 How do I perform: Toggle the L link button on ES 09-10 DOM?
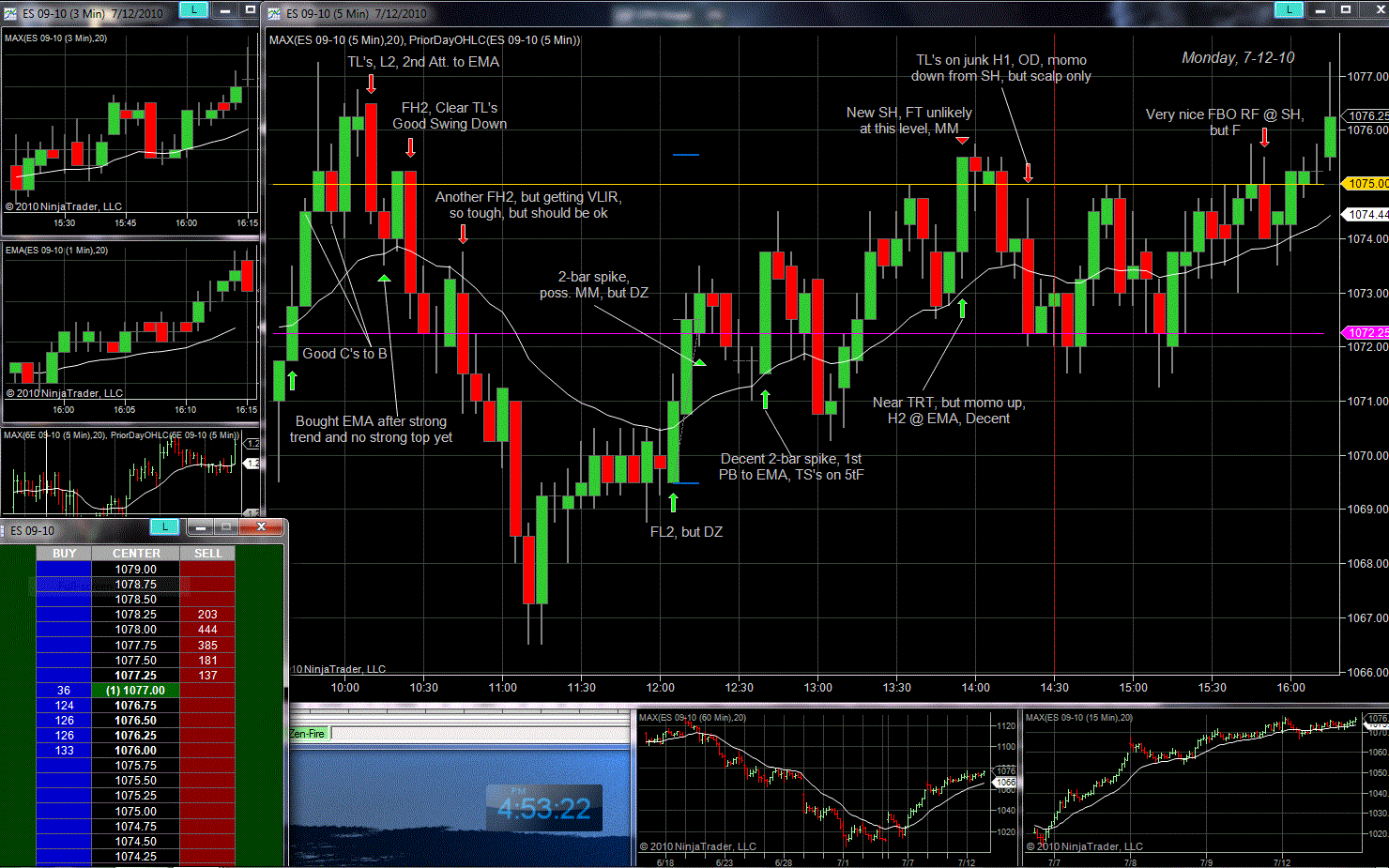coord(165,526)
